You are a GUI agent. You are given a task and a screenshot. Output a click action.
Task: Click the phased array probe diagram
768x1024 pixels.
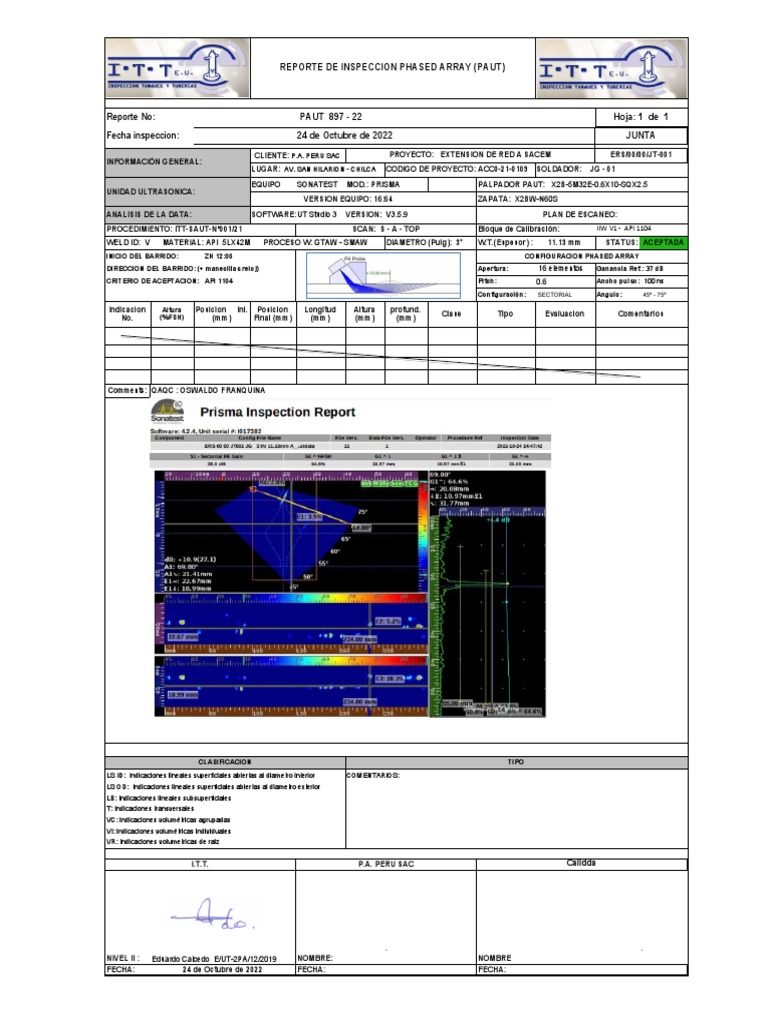pos(383,275)
